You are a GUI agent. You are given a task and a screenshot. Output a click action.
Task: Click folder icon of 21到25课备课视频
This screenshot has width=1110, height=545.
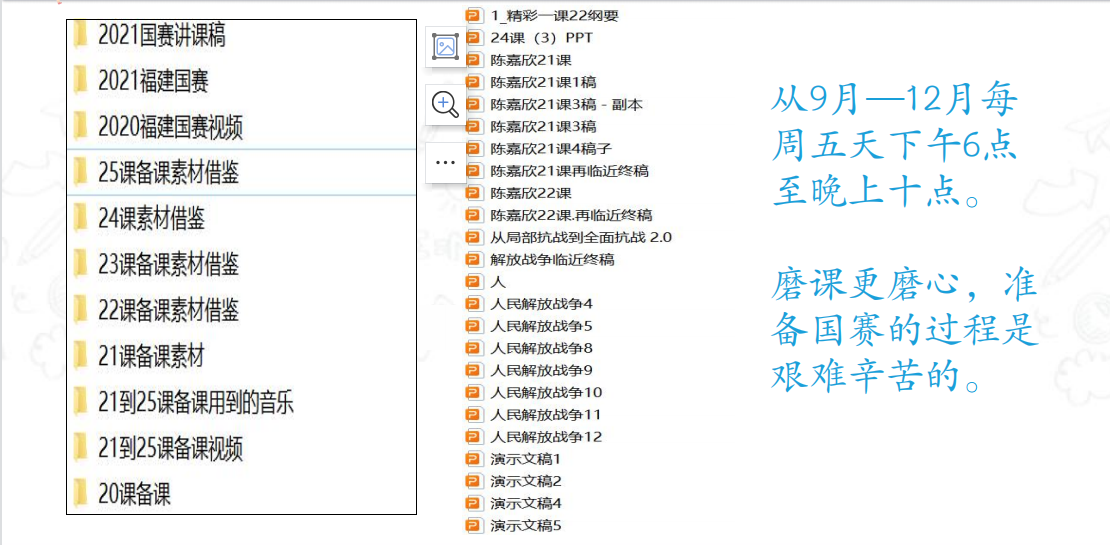coord(81,448)
